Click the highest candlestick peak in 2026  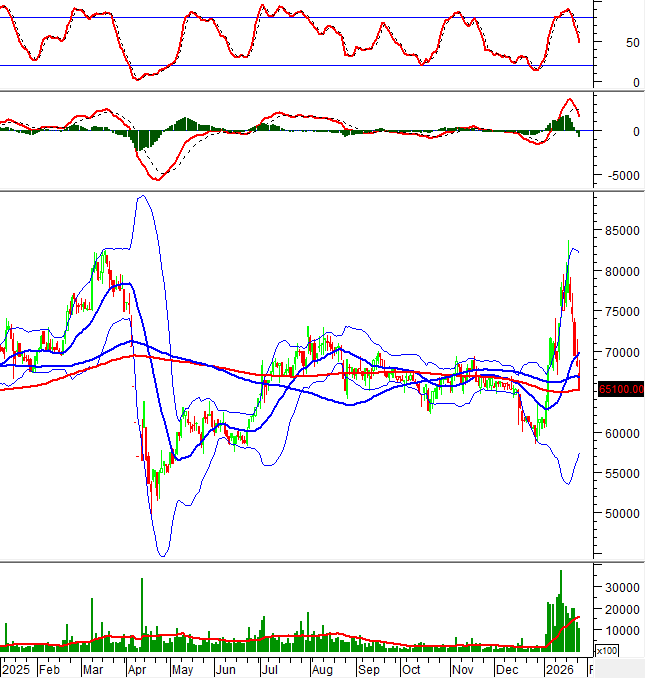569,243
